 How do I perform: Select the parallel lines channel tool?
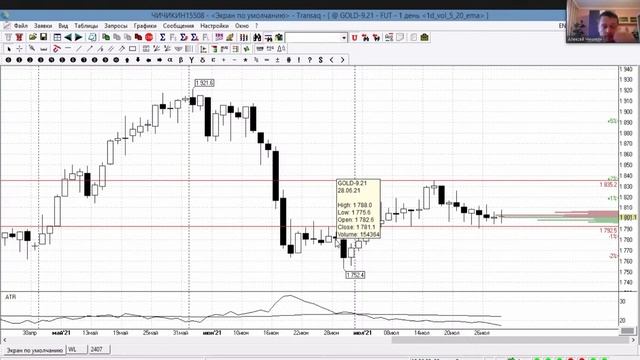click(x=111, y=49)
